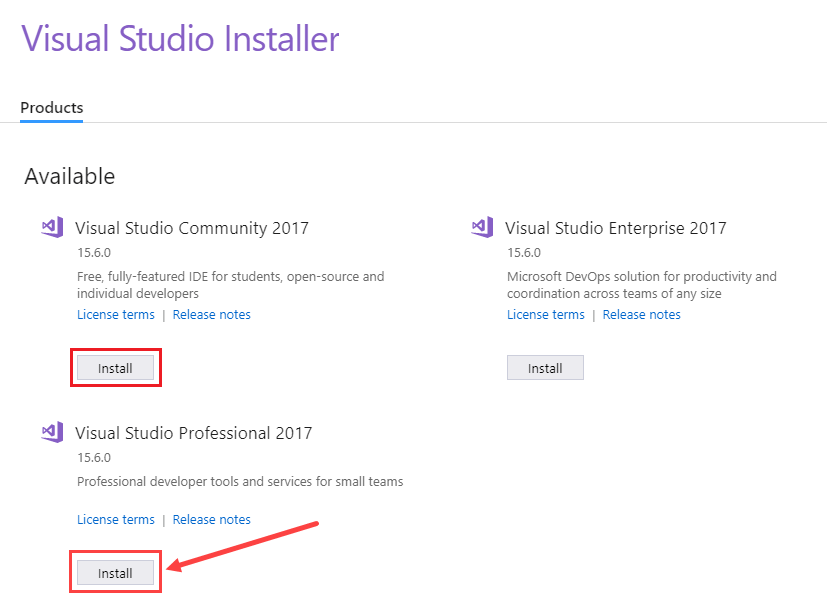Image resolution: width=827 pixels, height=596 pixels.
Task: Click the Professional edition description text
Action: click(x=240, y=482)
